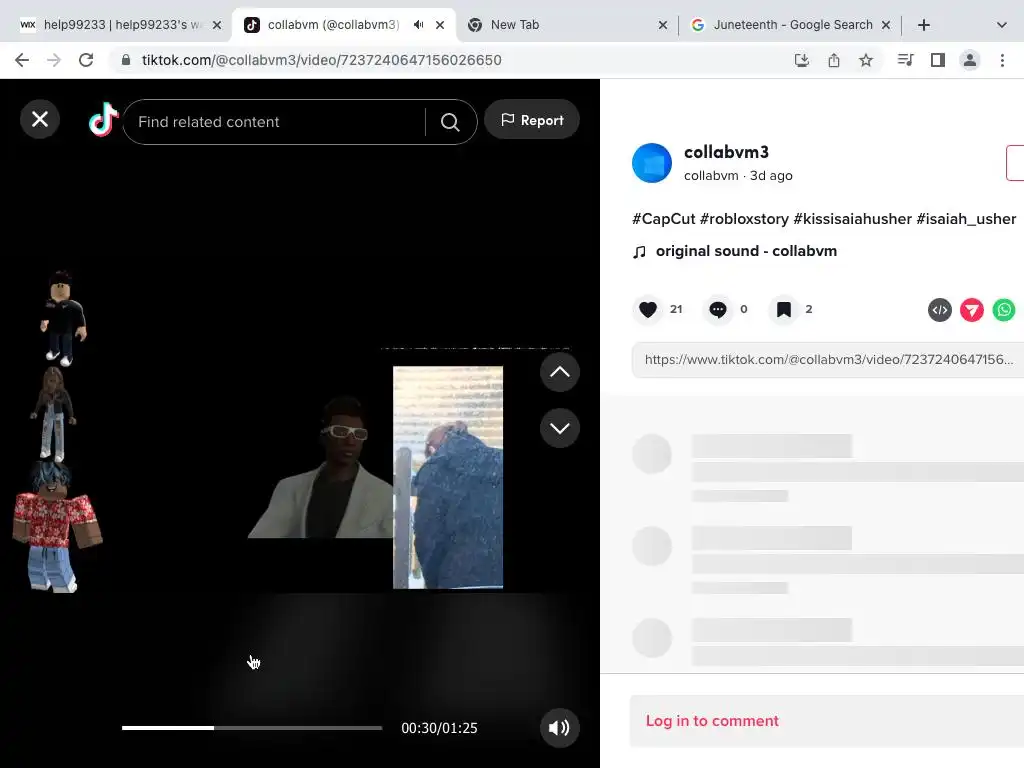This screenshot has height=768, width=1024.
Task: Share to WhatsApp
Action: click(x=1004, y=310)
